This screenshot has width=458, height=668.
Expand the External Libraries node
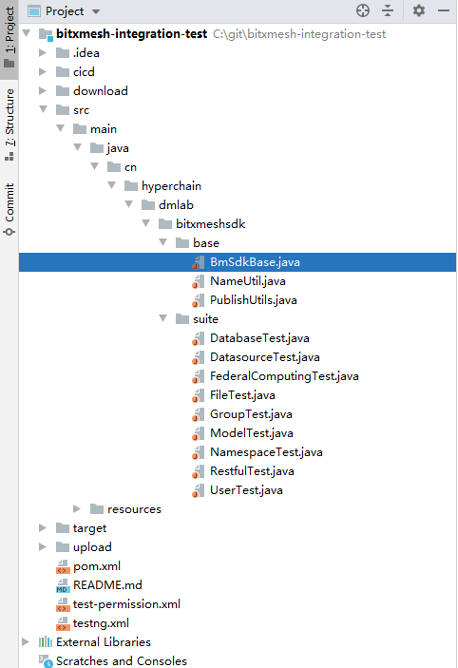click(x=26, y=642)
